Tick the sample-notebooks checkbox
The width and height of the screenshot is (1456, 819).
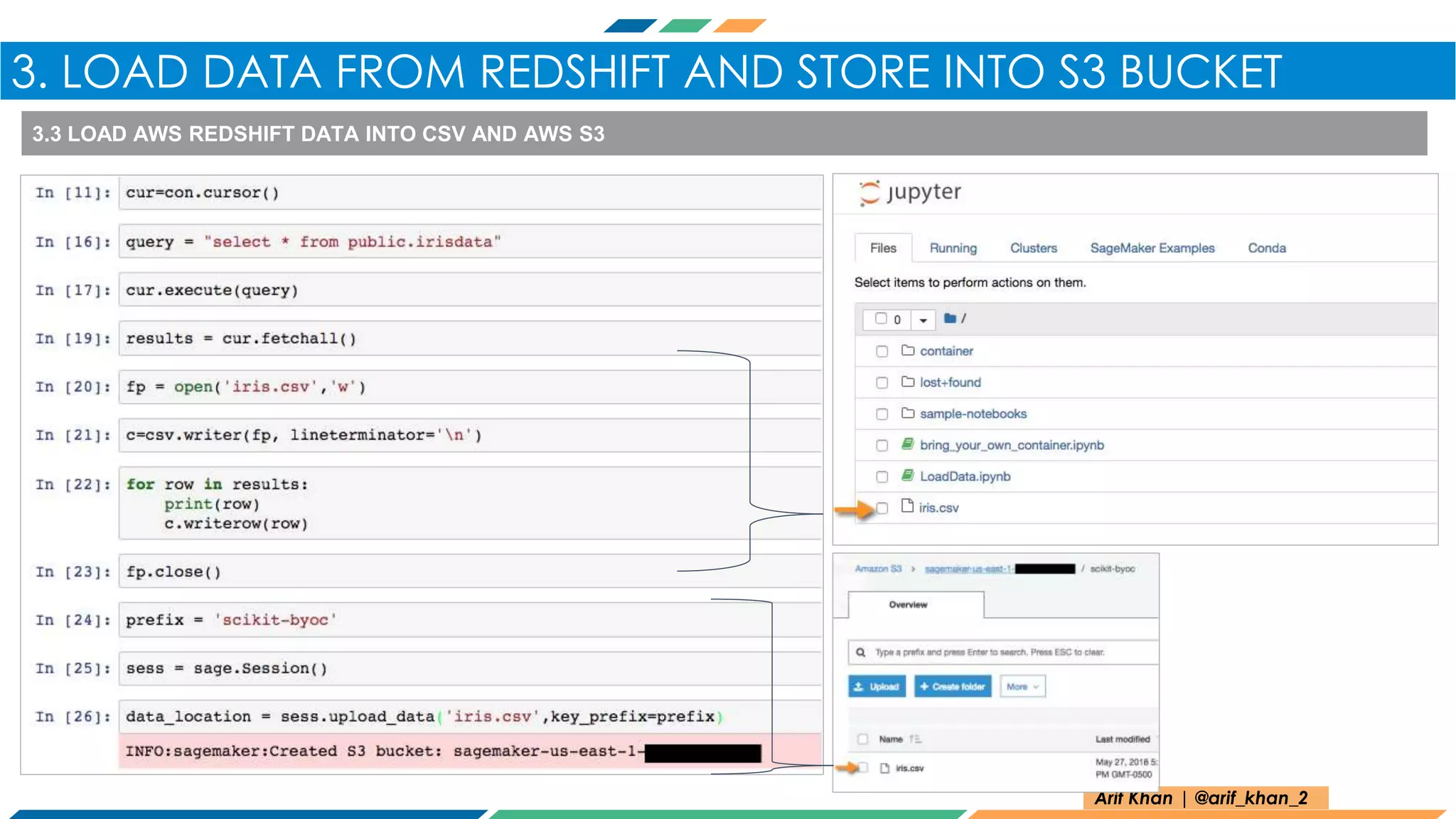click(882, 414)
